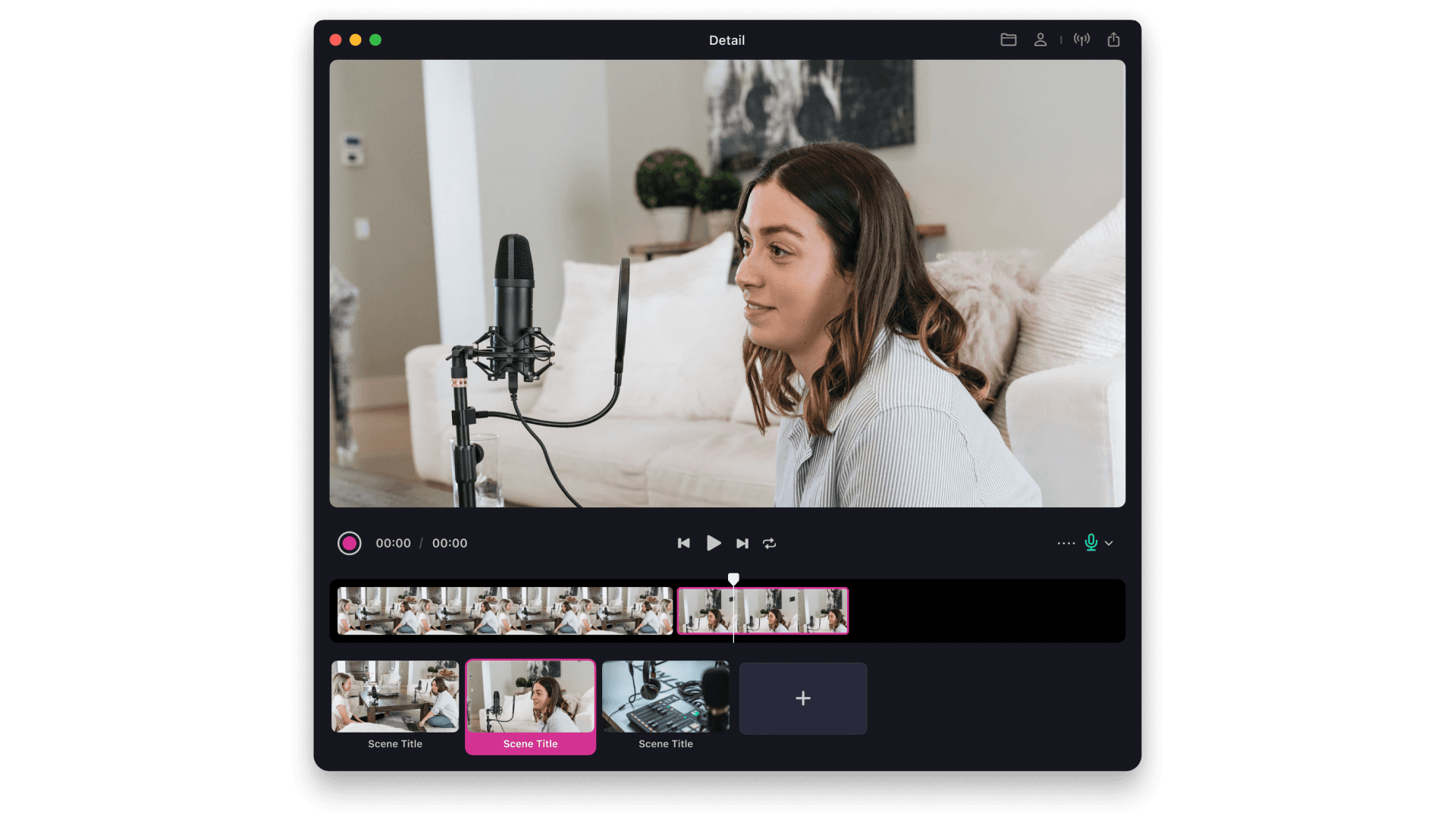Open the folder library icon
This screenshot has height=819, width=1456.
(1008, 39)
